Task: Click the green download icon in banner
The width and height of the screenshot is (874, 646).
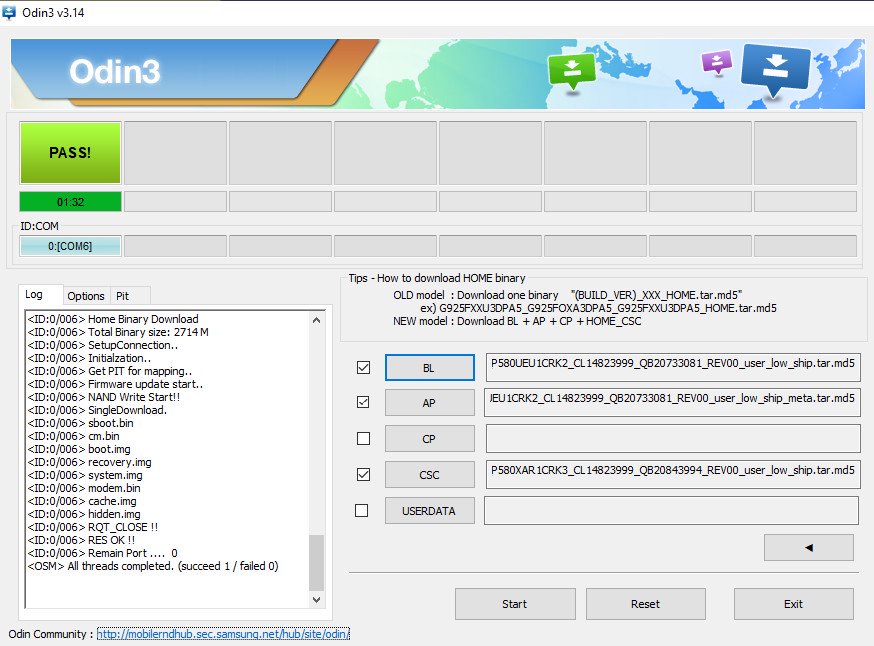Action: click(571, 71)
